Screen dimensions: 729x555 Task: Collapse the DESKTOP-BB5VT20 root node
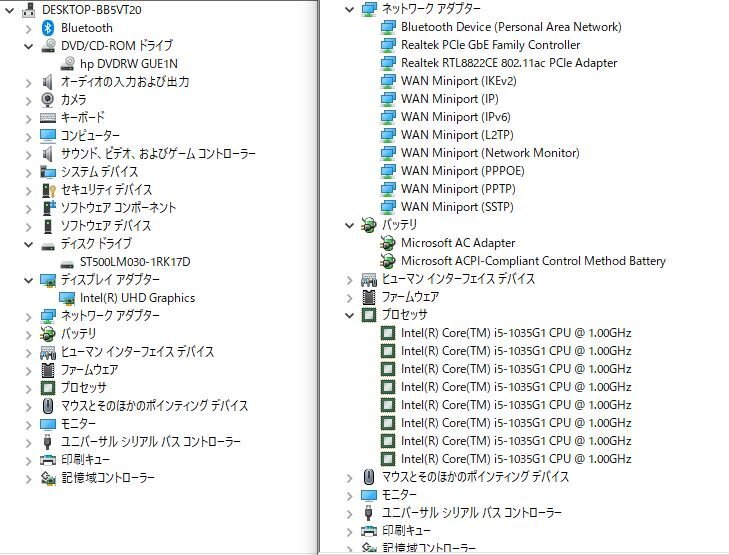click(x=10, y=10)
